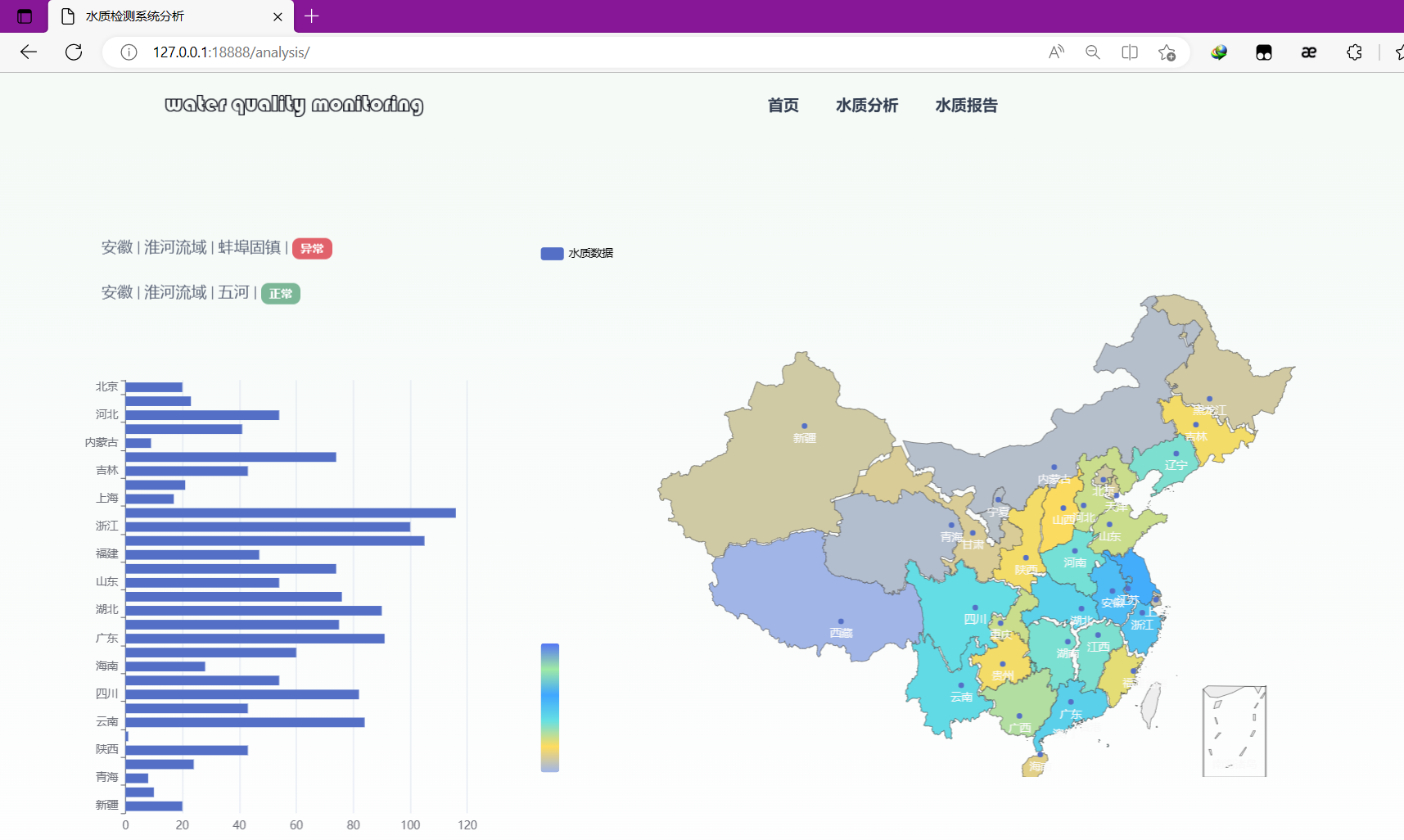Screen dimensions: 1404x840
Task: Click the 新疆 bar in the chart
Action: click(154, 806)
